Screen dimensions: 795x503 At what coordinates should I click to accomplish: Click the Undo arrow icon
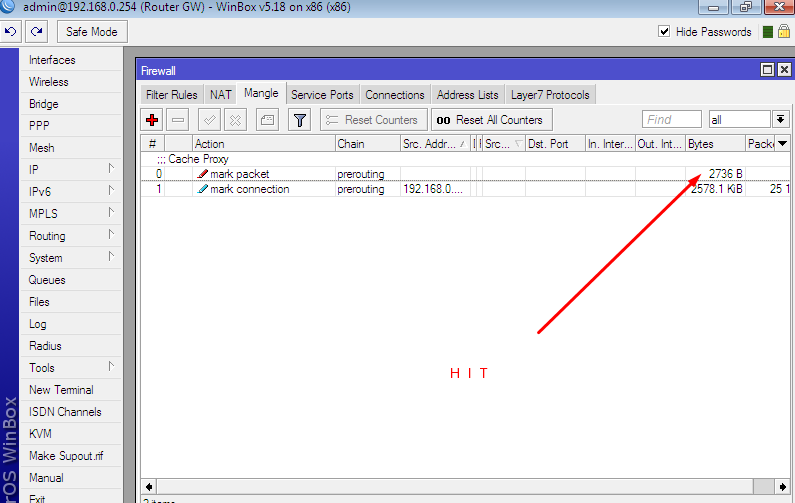[x=10, y=31]
